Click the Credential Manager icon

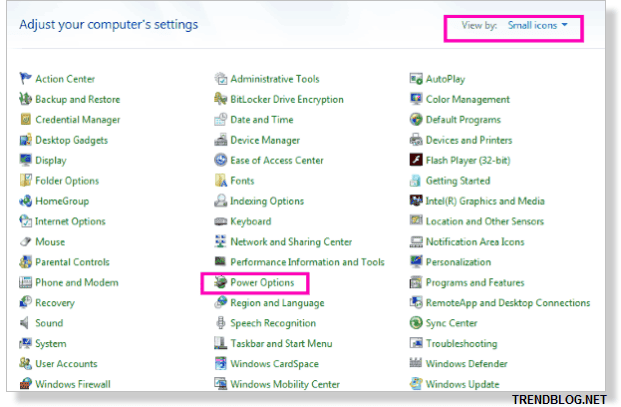[x=25, y=119]
